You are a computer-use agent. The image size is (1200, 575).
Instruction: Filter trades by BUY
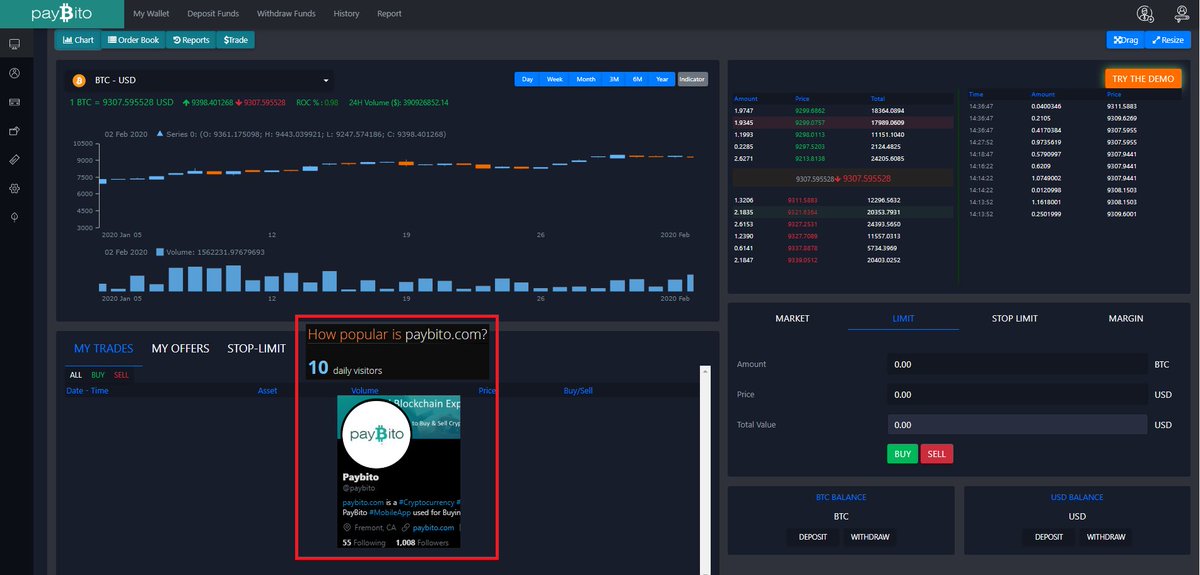point(98,374)
